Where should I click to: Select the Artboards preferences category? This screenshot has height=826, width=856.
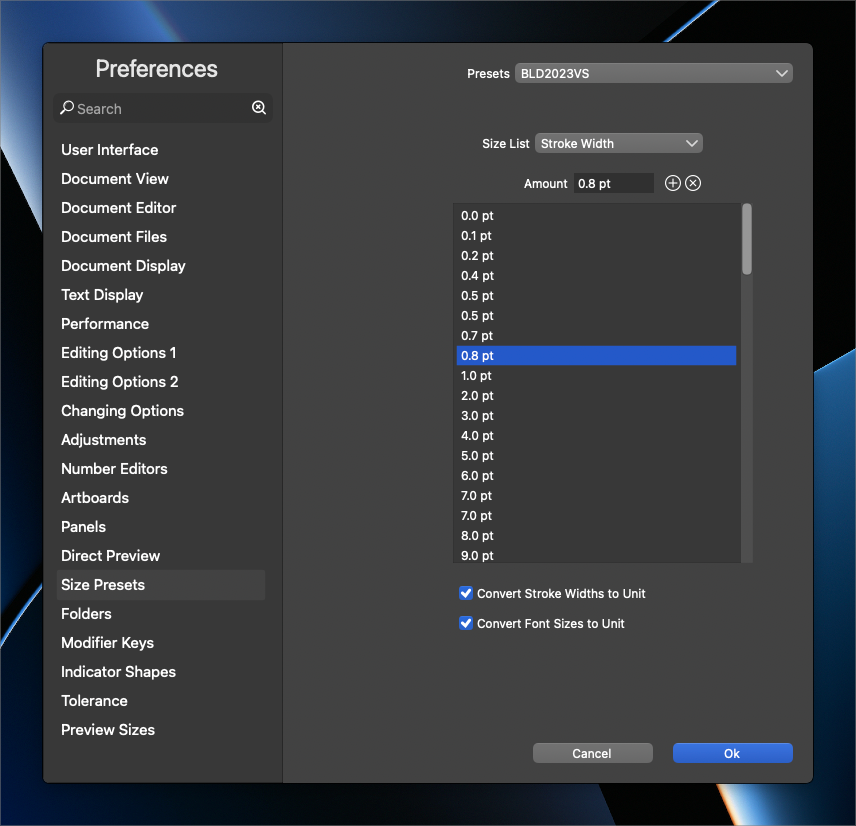(95, 498)
